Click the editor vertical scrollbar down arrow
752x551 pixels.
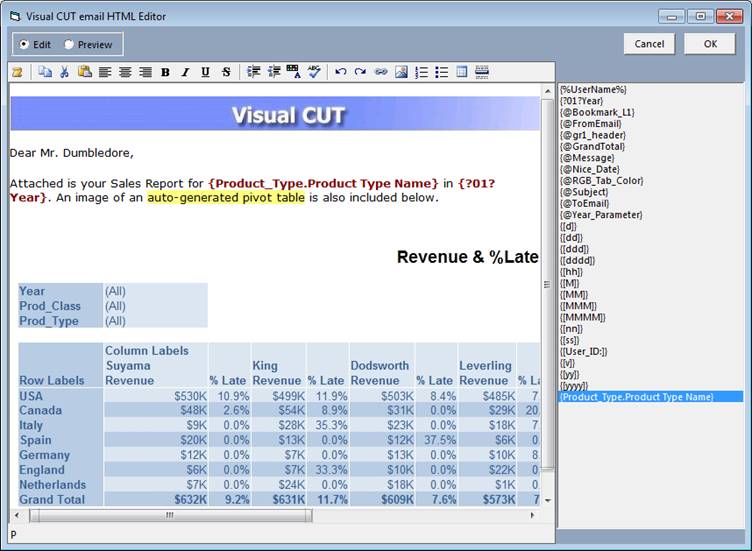click(x=548, y=501)
